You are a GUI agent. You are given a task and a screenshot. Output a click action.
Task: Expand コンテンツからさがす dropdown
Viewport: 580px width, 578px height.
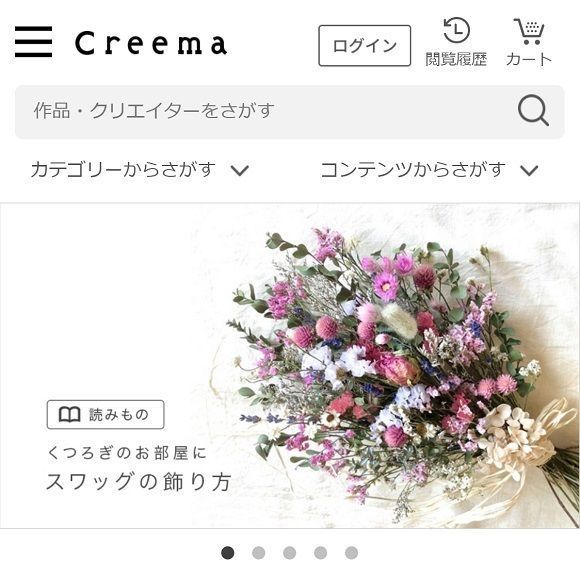[429, 170]
